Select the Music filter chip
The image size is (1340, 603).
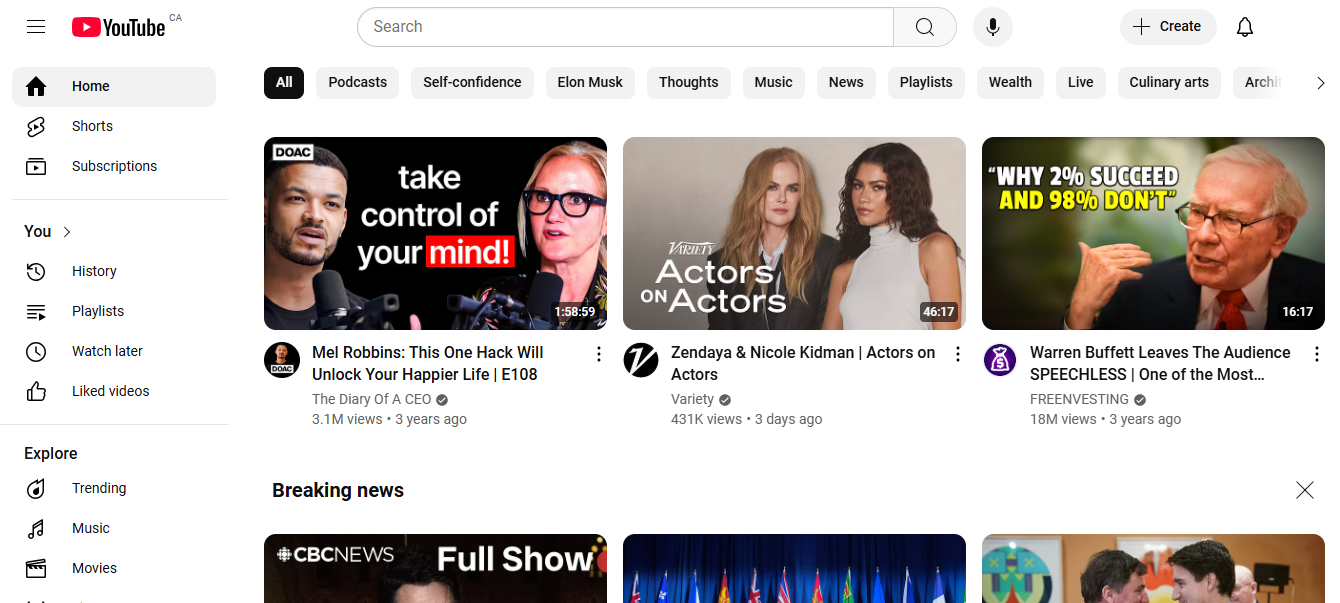[x=774, y=83]
